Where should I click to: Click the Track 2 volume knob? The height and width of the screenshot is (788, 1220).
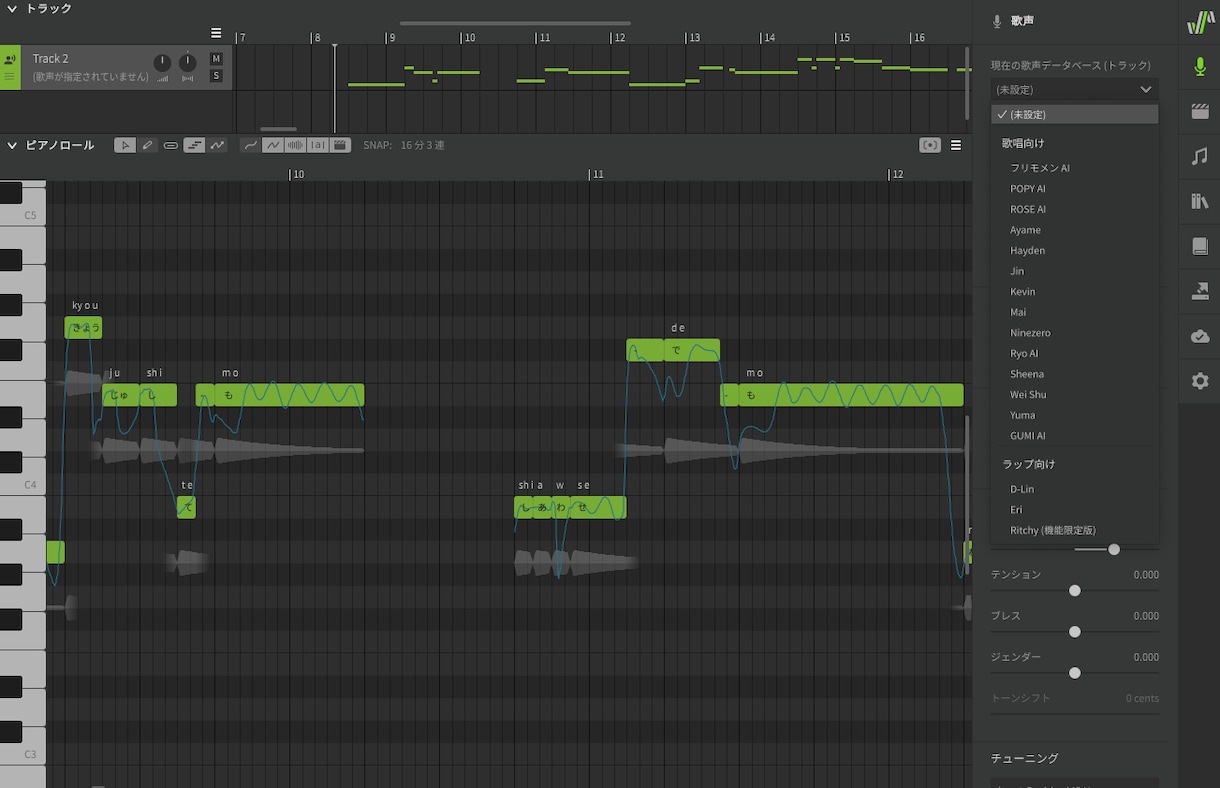tap(162, 63)
